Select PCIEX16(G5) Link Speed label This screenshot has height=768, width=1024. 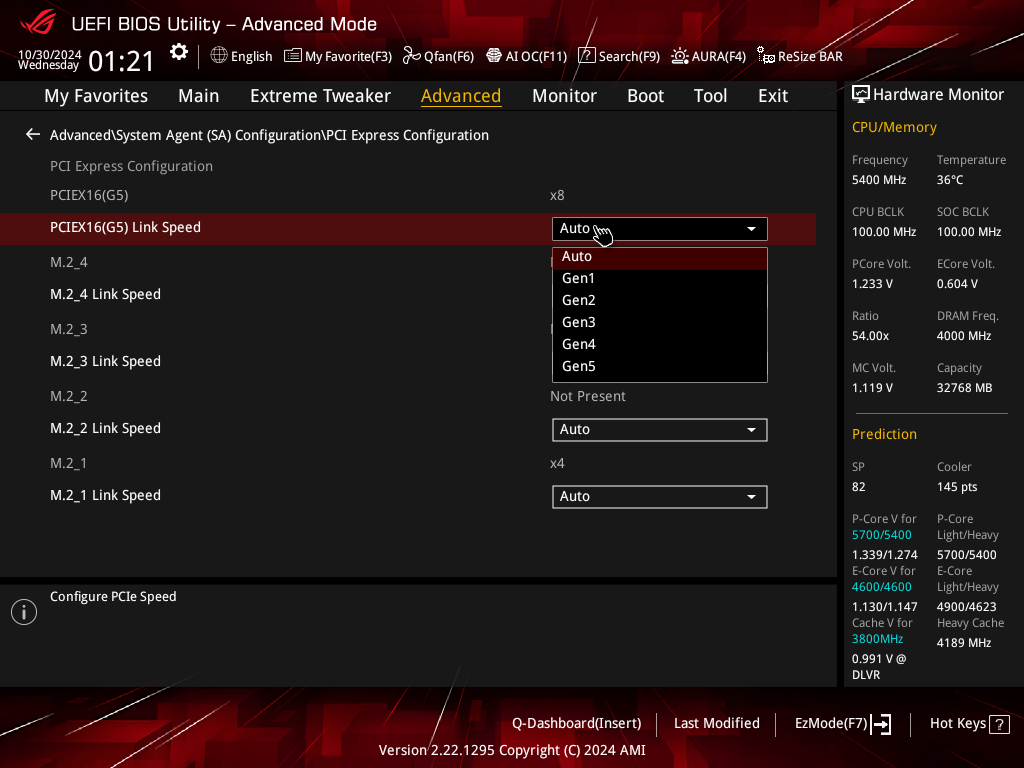pyautogui.click(x=125, y=227)
